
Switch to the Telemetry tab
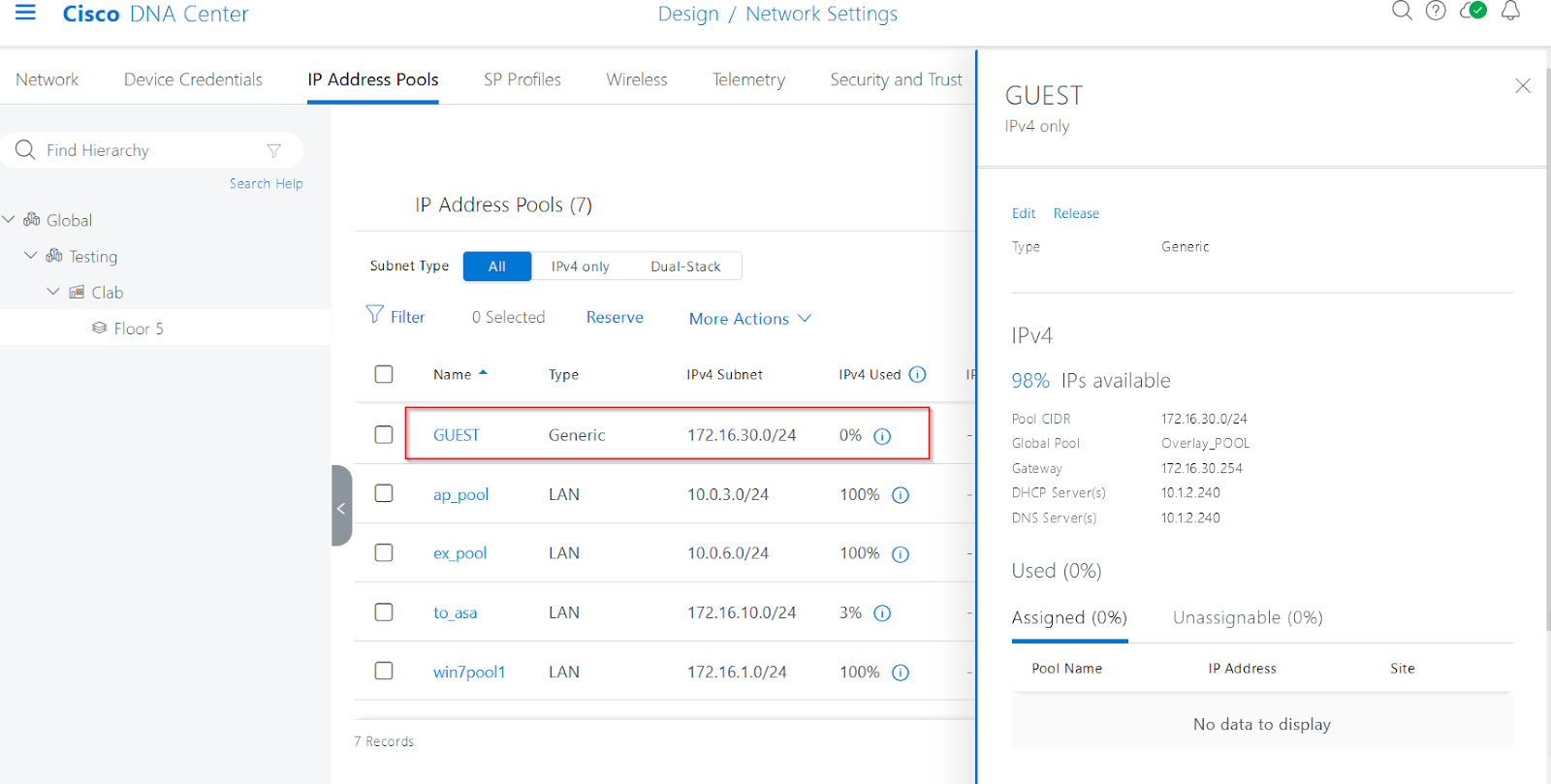coord(748,79)
